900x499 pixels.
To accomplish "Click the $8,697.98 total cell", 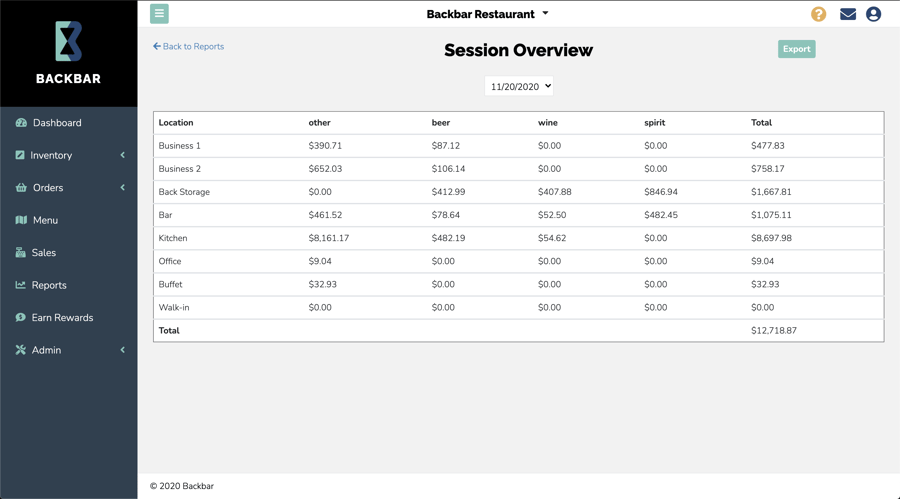I will click(771, 238).
